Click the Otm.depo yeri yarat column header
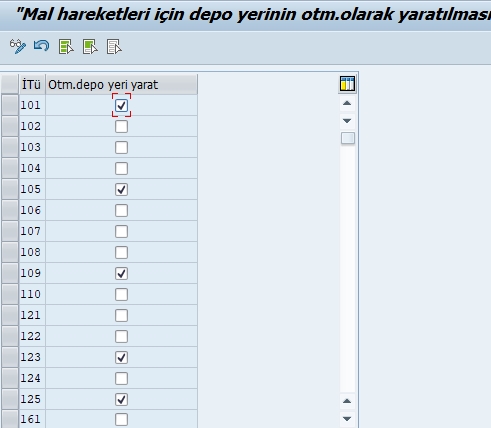491x428 pixels. click(121, 85)
